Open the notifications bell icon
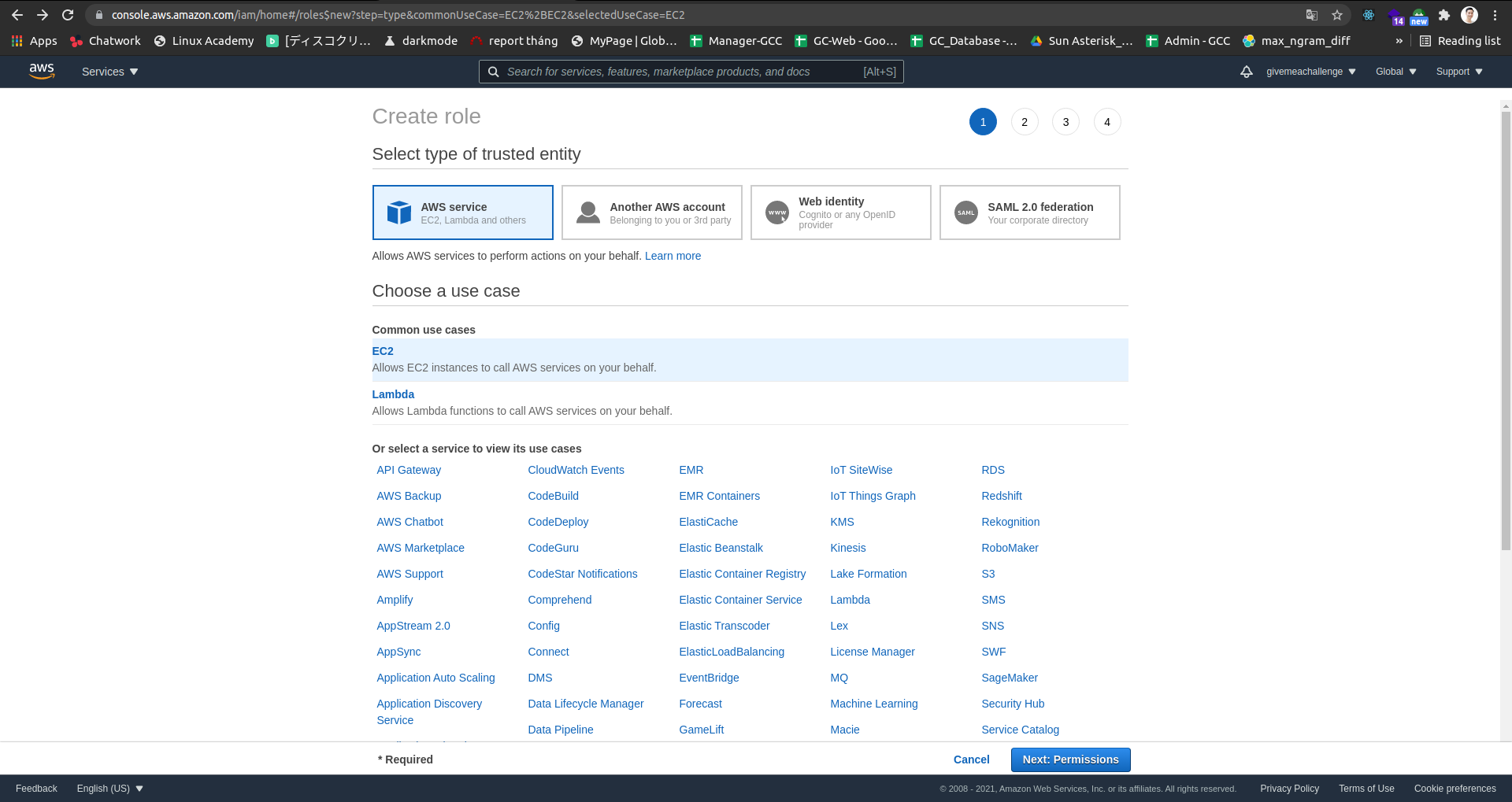The height and width of the screenshot is (802, 1512). [x=1247, y=72]
